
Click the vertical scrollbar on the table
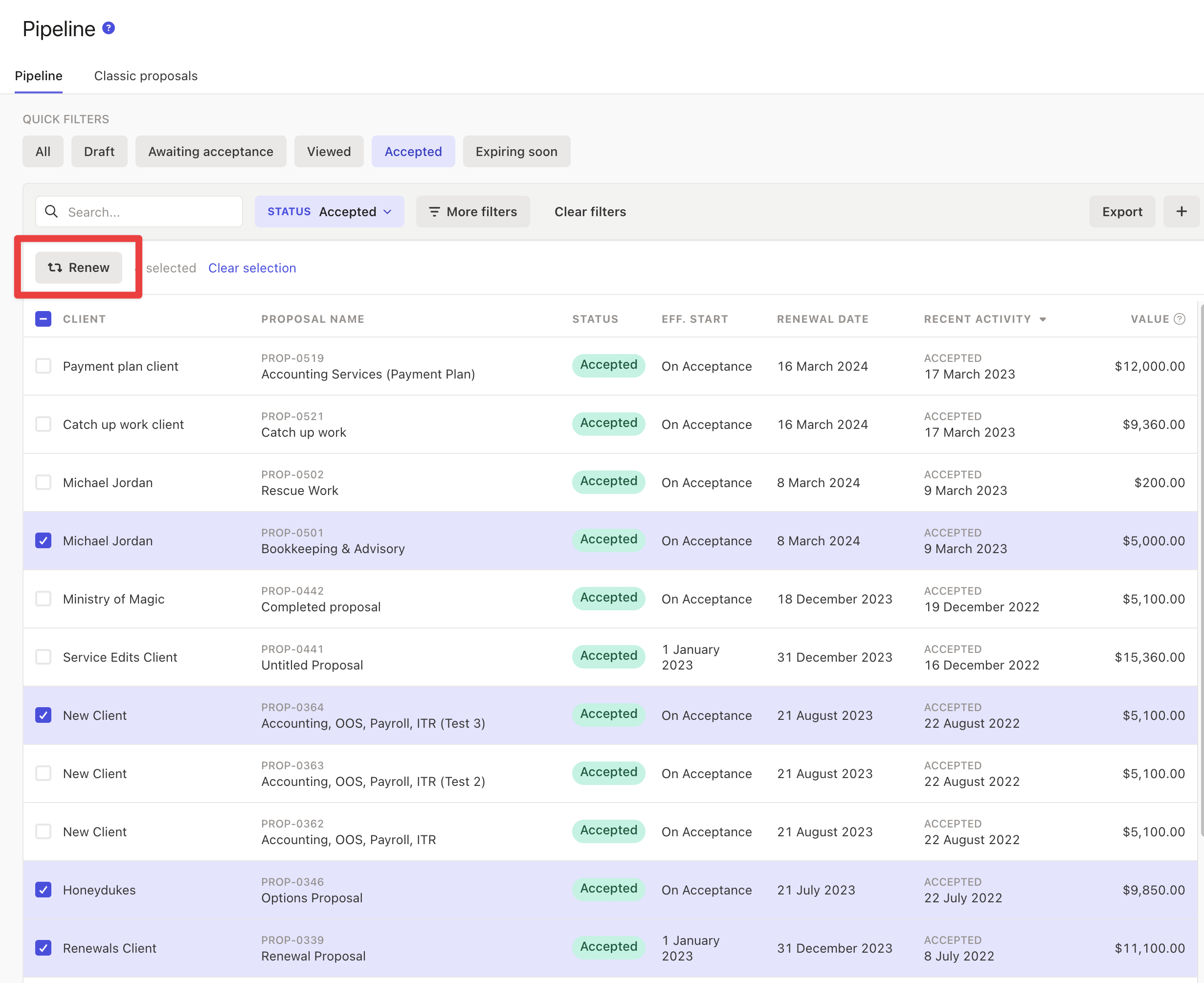[x=1201, y=566]
